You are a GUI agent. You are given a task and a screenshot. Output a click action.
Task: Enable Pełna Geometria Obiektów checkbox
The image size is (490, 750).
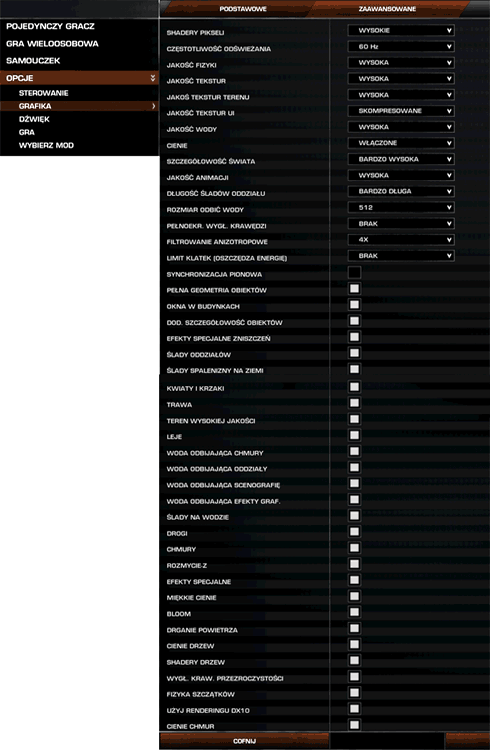pos(355,288)
